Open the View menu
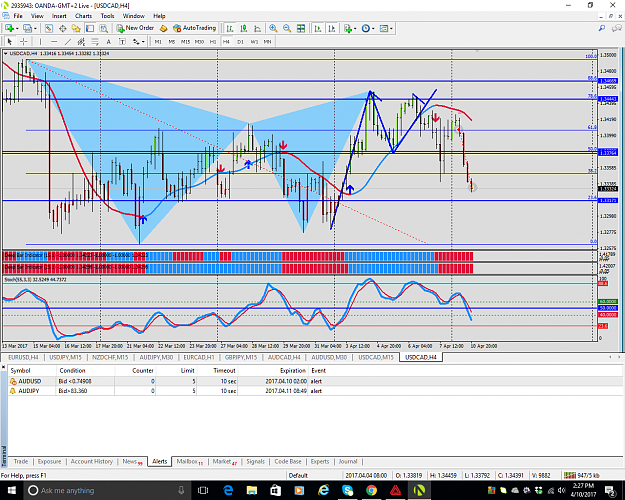Image resolution: width=625 pixels, height=500 pixels. [37, 16]
